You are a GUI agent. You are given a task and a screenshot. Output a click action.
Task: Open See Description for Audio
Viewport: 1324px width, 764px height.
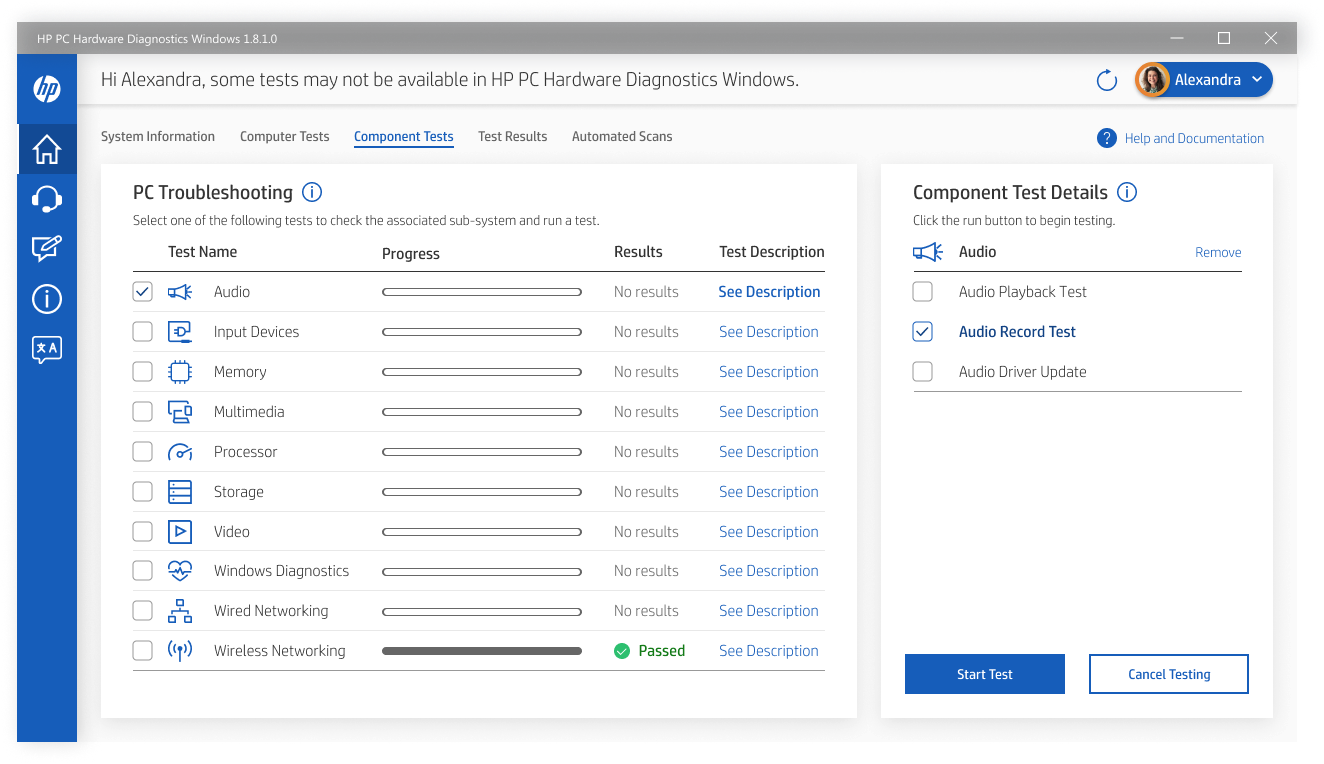770,292
